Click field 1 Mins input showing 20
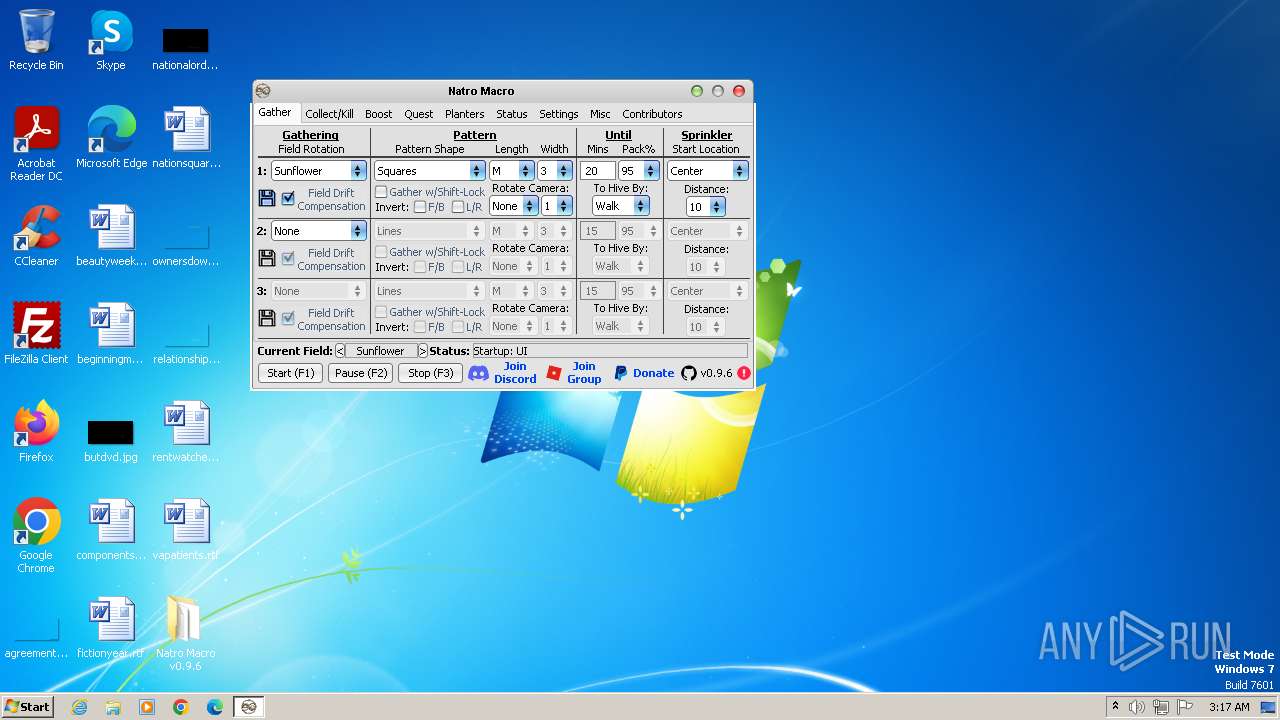Viewport: 1280px width, 720px height. pyautogui.click(x=597, y=171)
